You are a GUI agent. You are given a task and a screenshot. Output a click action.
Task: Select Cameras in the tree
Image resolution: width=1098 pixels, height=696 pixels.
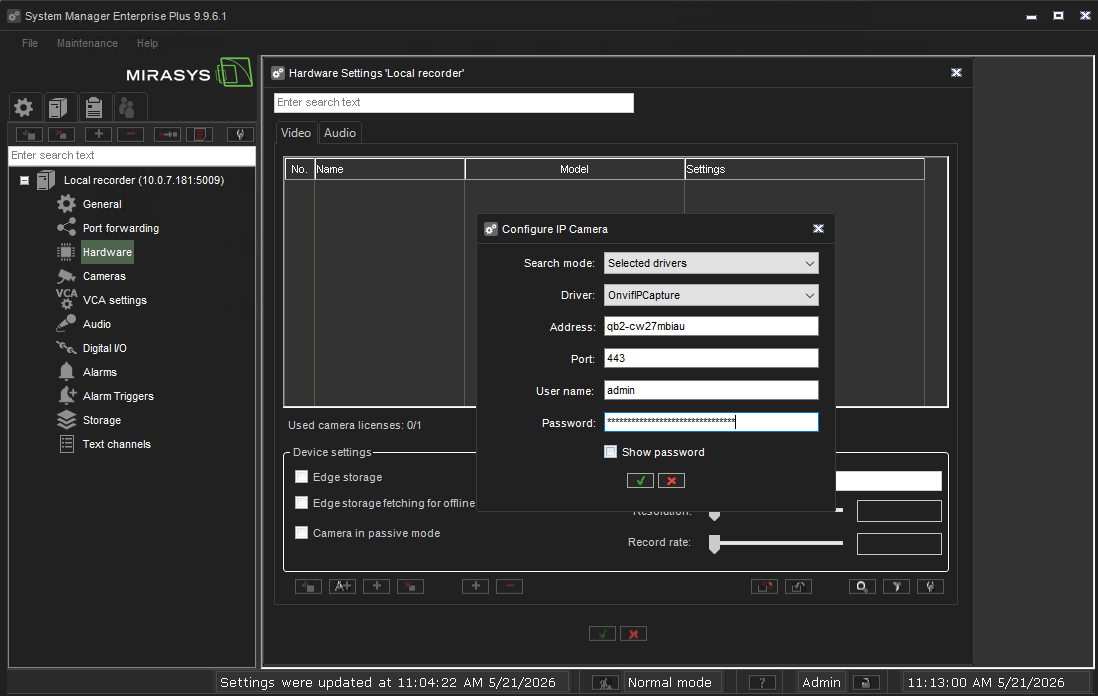[104, 277]
